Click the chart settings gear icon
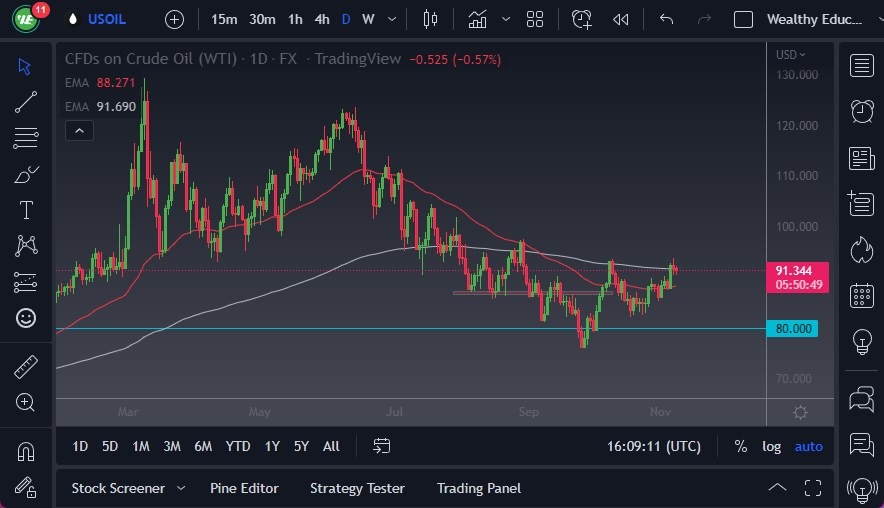 [800, 413]
